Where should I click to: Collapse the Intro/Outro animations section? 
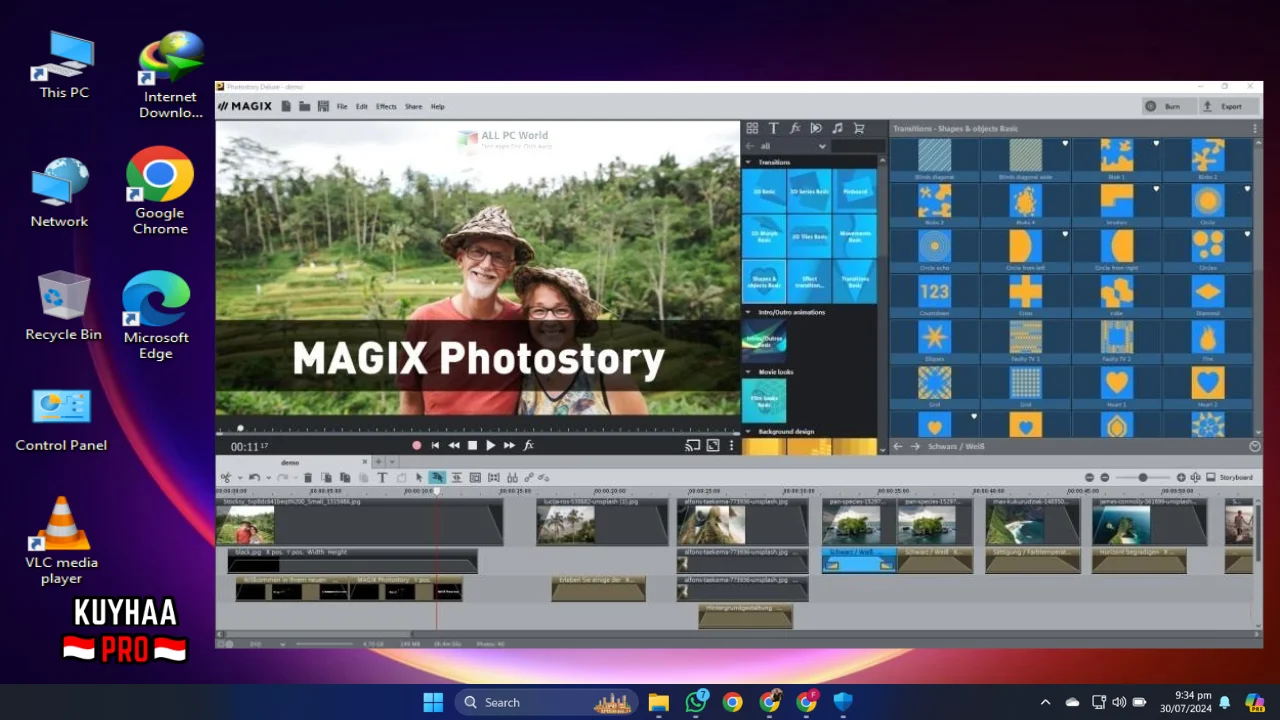(749, 312)
